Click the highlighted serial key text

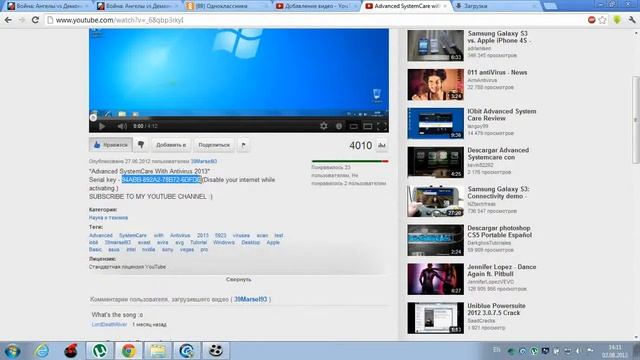click(161, 180)
